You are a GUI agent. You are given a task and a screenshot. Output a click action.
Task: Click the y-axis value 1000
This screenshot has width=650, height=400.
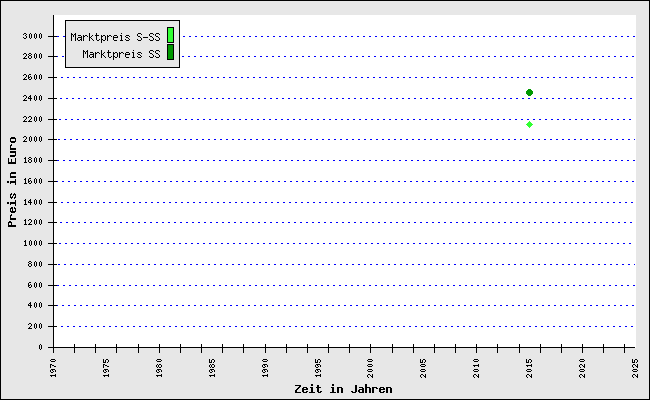[33, 243]
